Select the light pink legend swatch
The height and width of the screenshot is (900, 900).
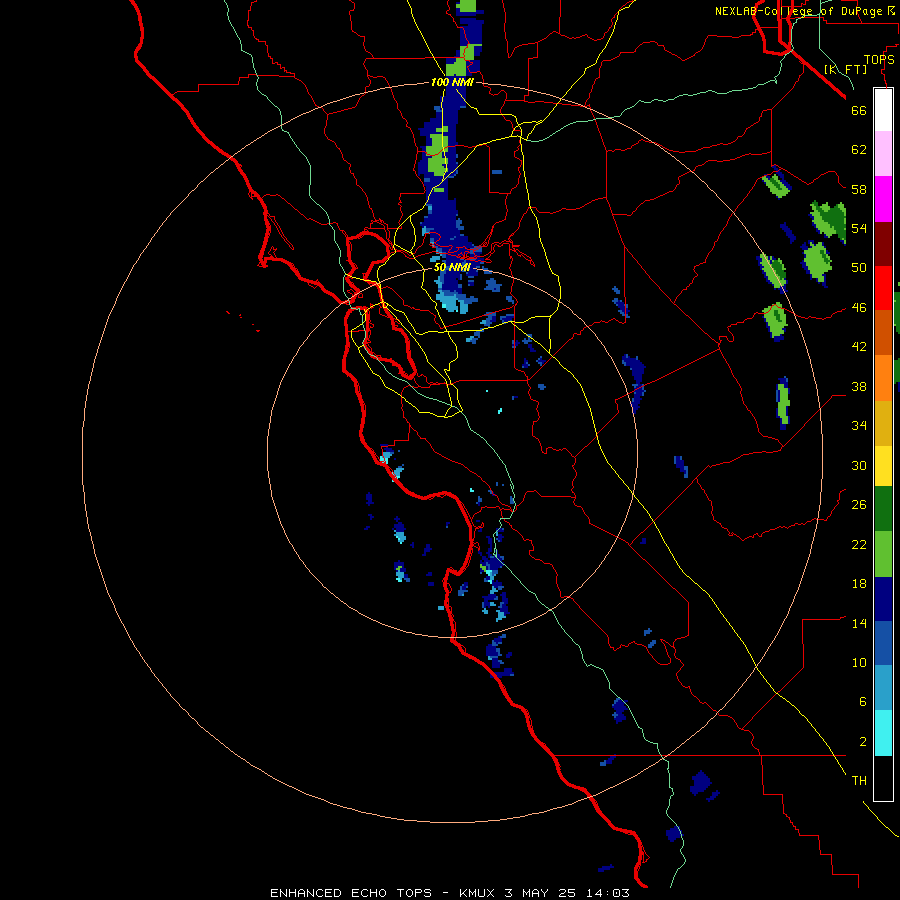883,153
